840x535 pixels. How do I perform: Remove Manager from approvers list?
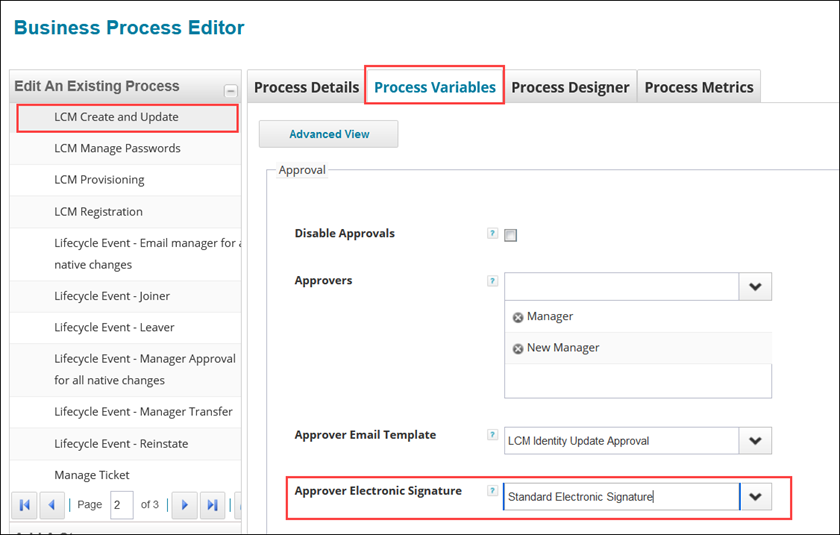tap(518, 317)
